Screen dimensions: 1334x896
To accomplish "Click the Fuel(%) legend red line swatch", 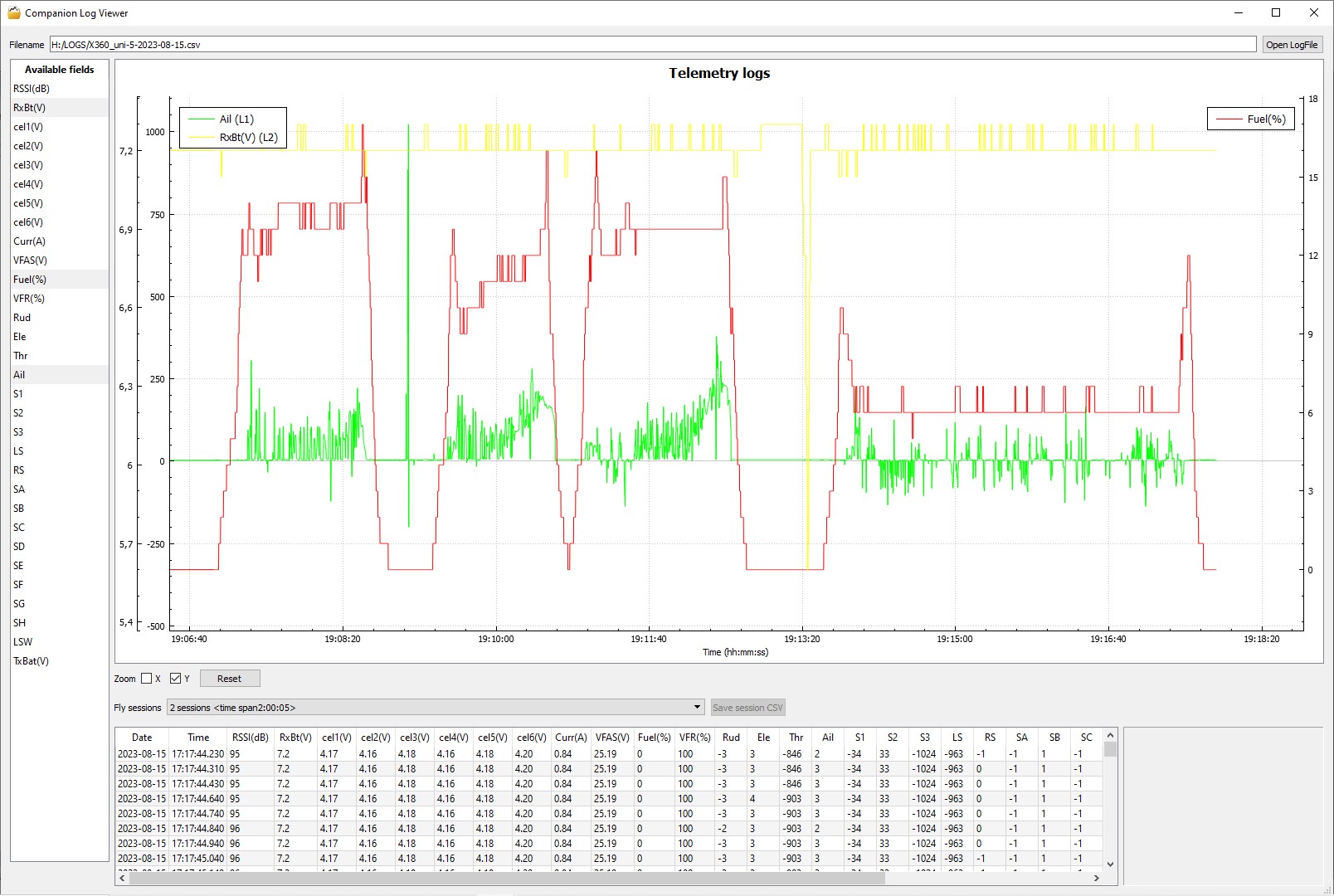I will pyautogui.click(x=1229, y=119).
